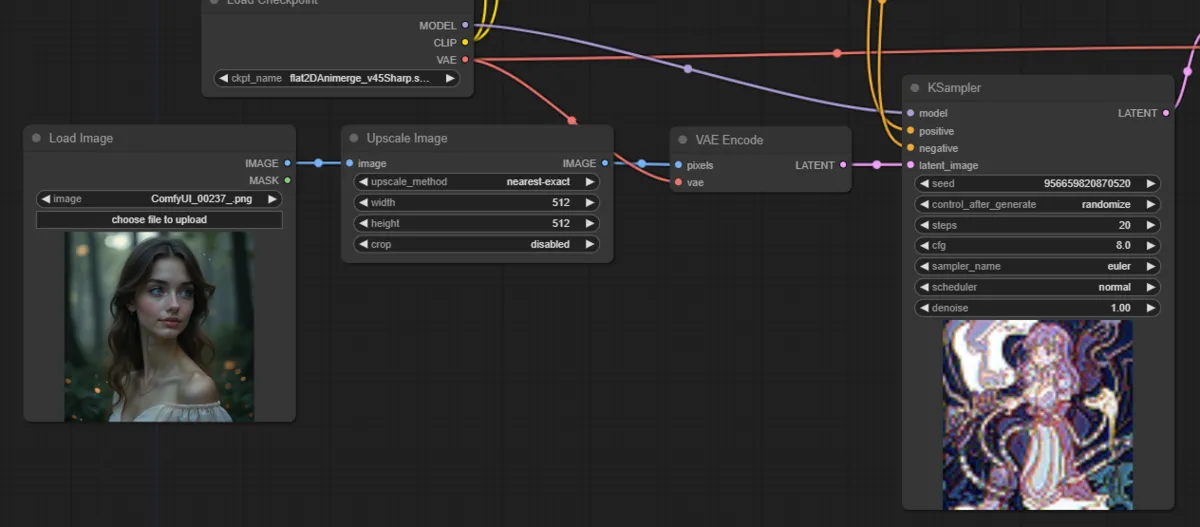This screenshot has height=527, width=1200.
Task: Click the CLIP output socket on Load Checkpoint
Action: [465, 42]
